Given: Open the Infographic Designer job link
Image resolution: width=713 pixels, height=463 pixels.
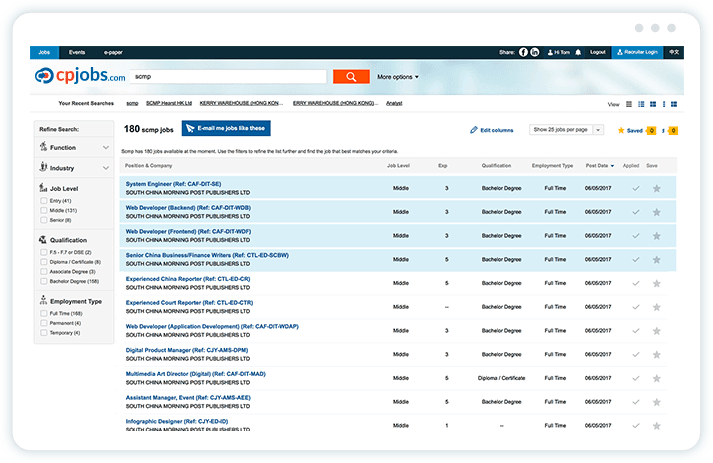Looking at the screenshot, I should click(x=177, y=421).
